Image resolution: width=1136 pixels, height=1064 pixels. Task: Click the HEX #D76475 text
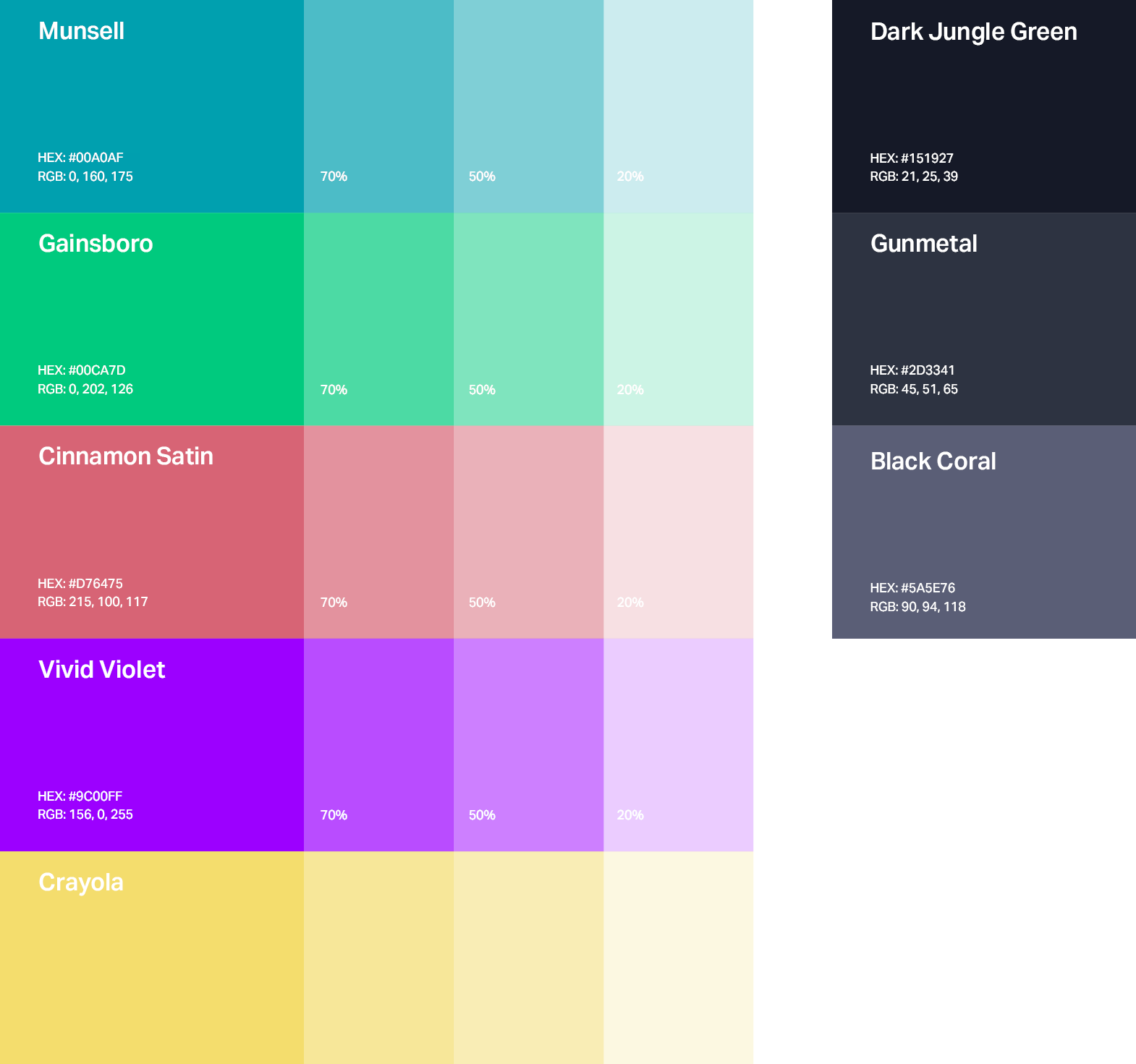[x=80, y=584]
